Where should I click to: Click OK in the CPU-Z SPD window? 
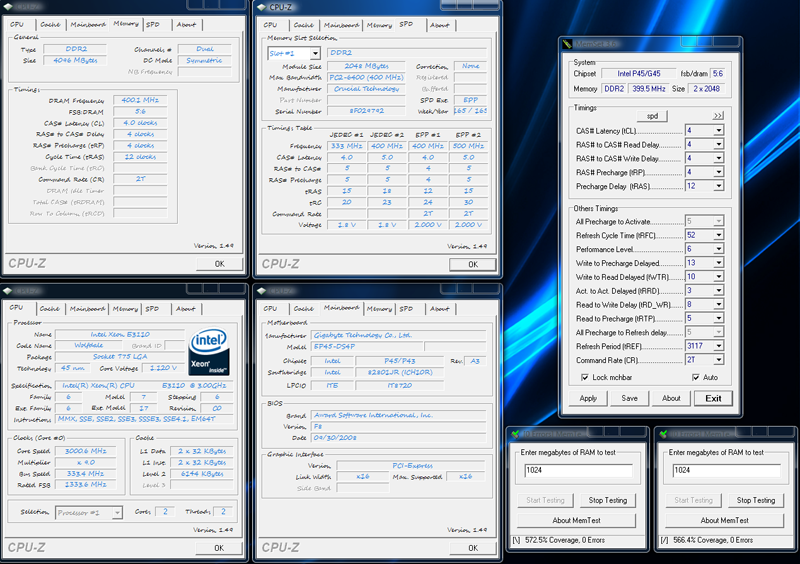473,264
